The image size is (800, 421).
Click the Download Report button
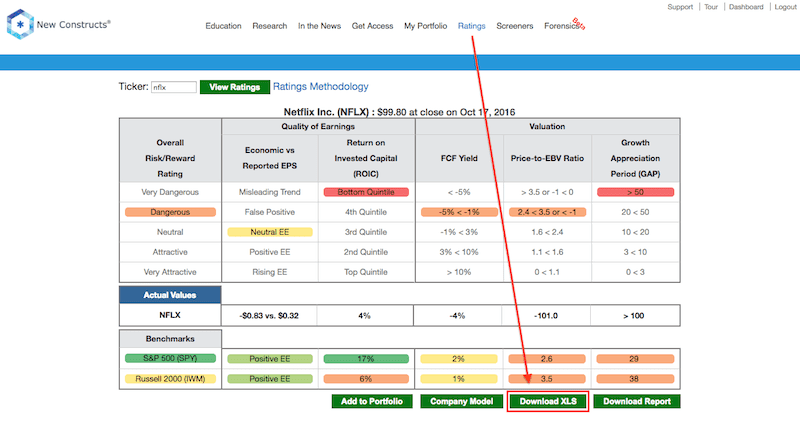click(637, 402)
